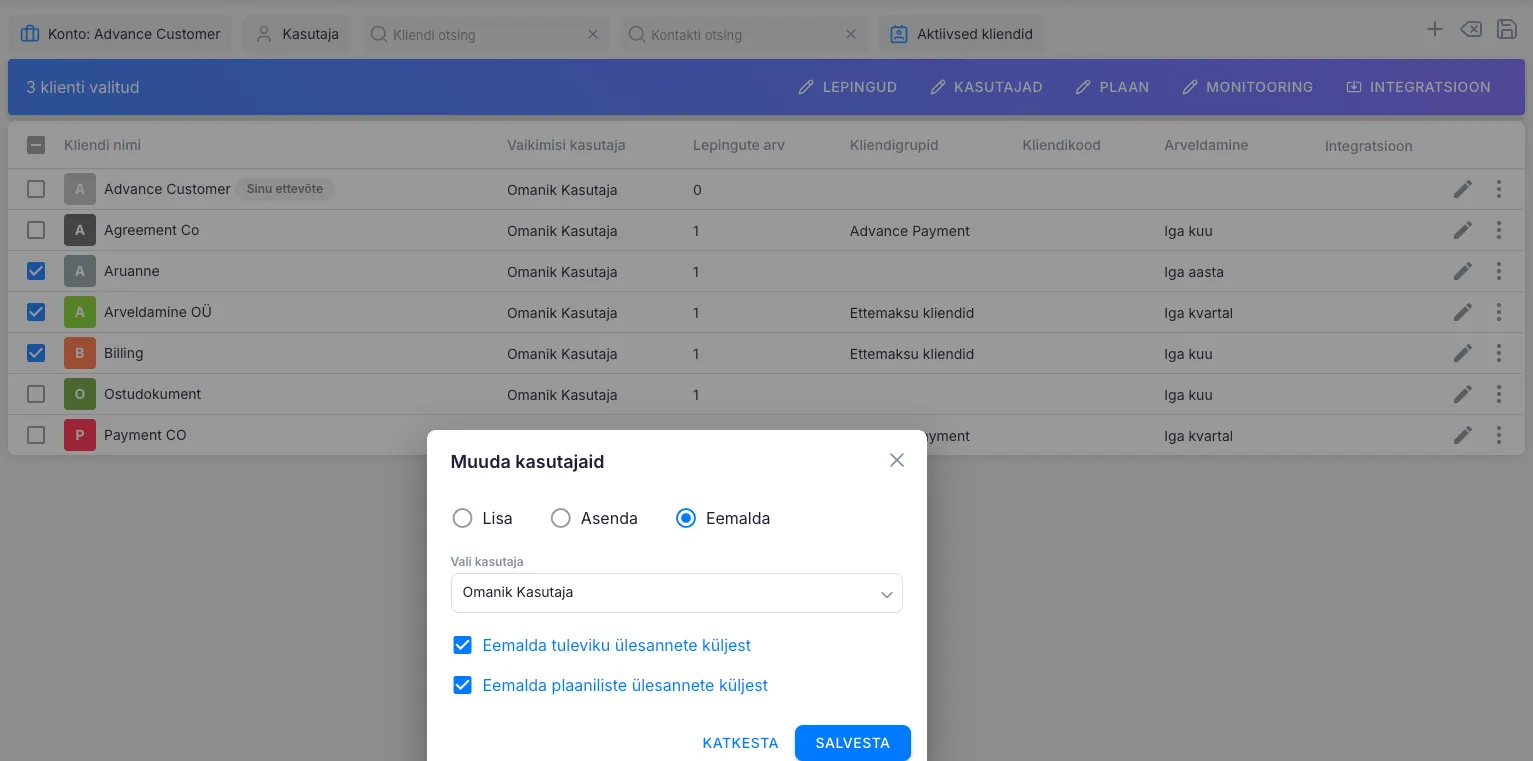Open the Konto: Advance Customer filter

point(121,34)
